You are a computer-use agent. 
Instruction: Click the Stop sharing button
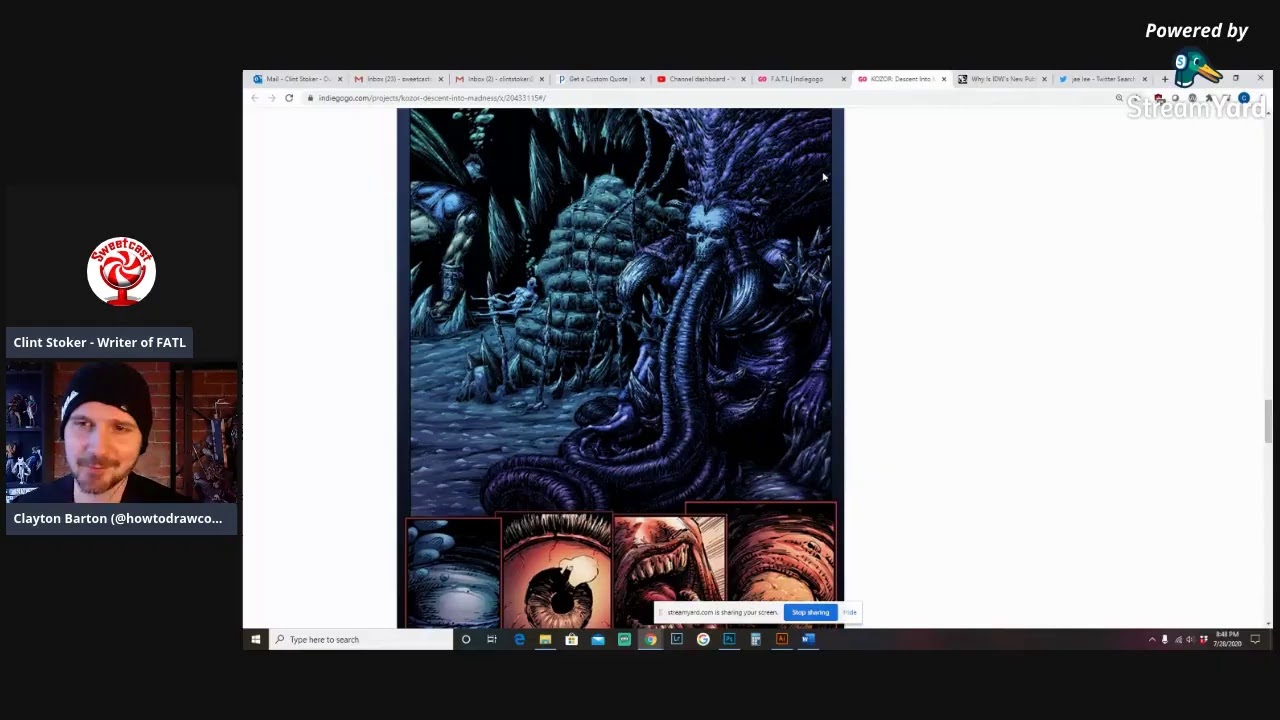(x=810, y=612)
